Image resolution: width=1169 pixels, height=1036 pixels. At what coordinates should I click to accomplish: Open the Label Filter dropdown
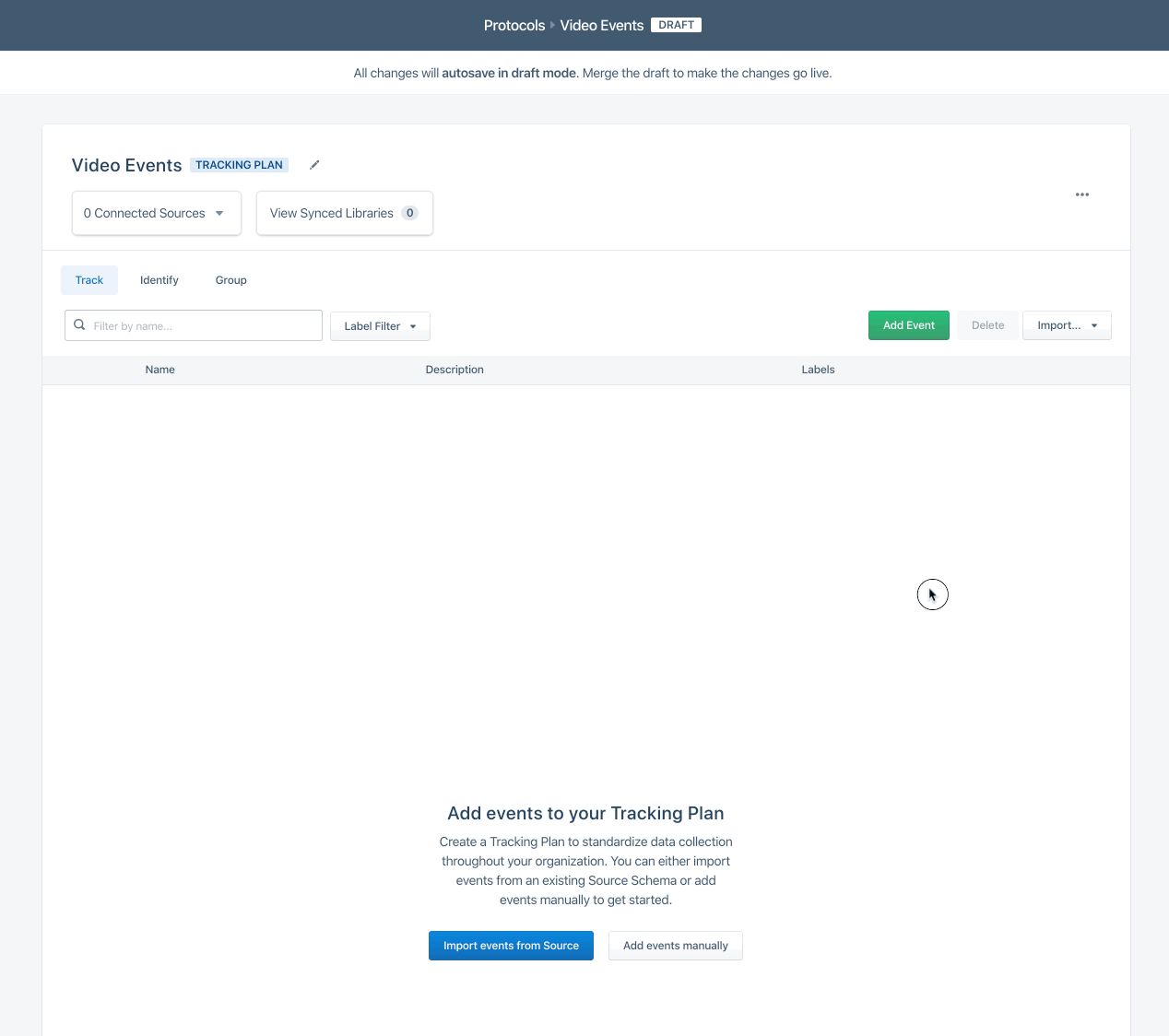pyautogui.click(x=380, y=326)
